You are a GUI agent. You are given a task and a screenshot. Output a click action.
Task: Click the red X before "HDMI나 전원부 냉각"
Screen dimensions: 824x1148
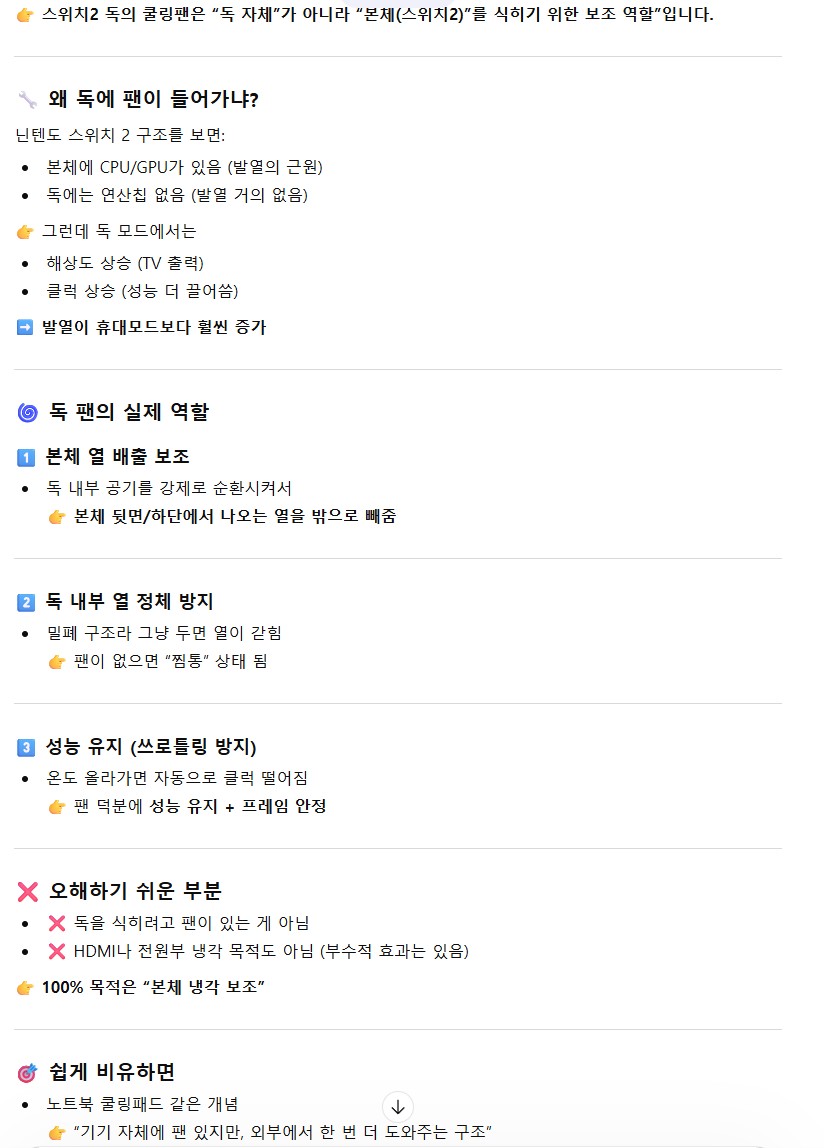point(57,951)
